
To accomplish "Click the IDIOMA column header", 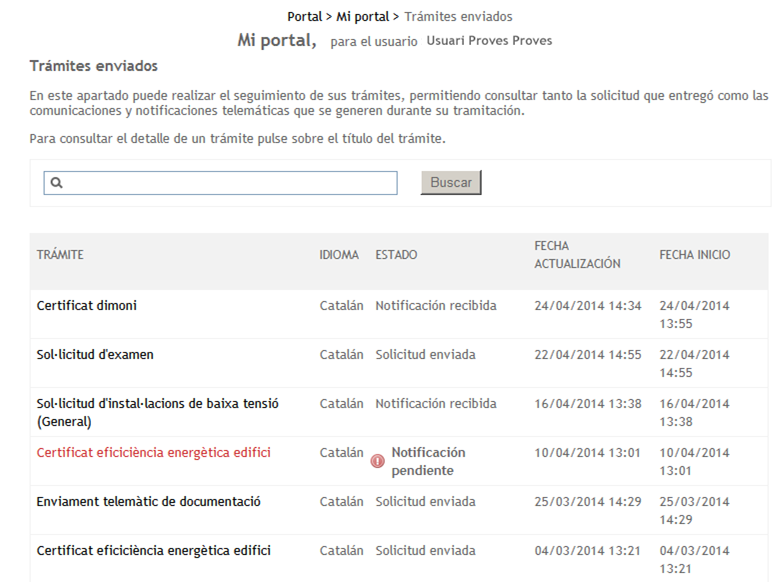I will pos(339,255).
